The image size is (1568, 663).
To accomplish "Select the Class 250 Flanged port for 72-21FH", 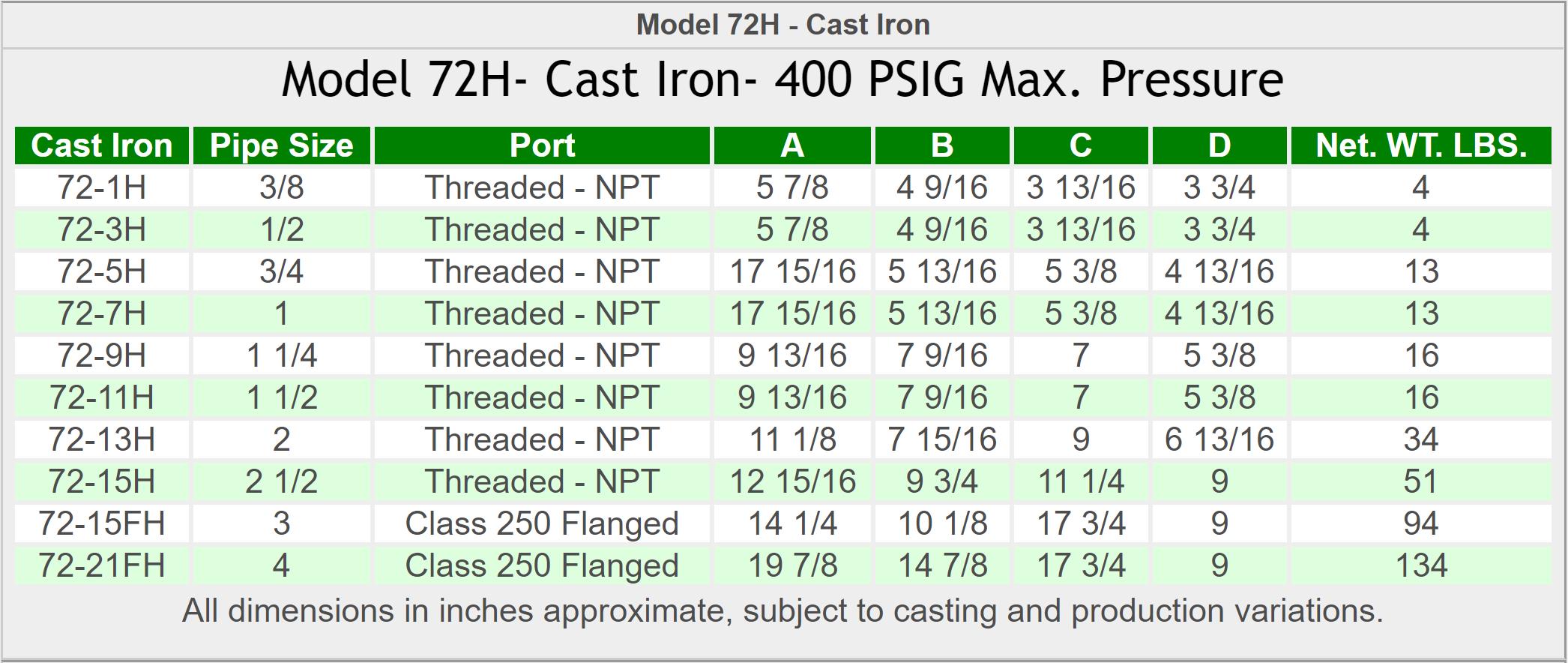I will [x=542, y=565].
